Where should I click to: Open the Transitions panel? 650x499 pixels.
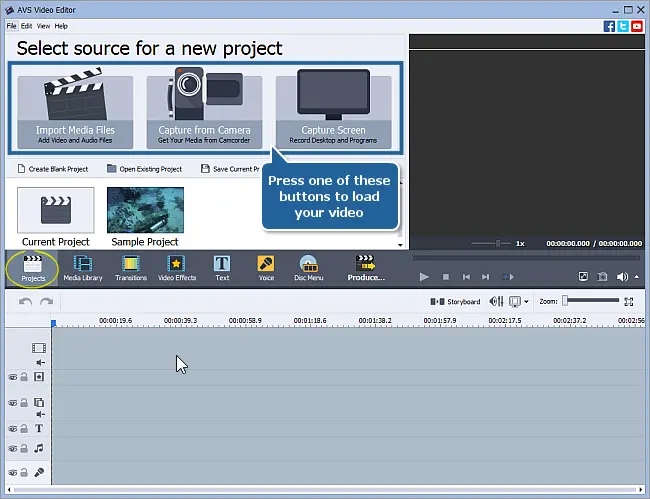[x=130, y=267]
